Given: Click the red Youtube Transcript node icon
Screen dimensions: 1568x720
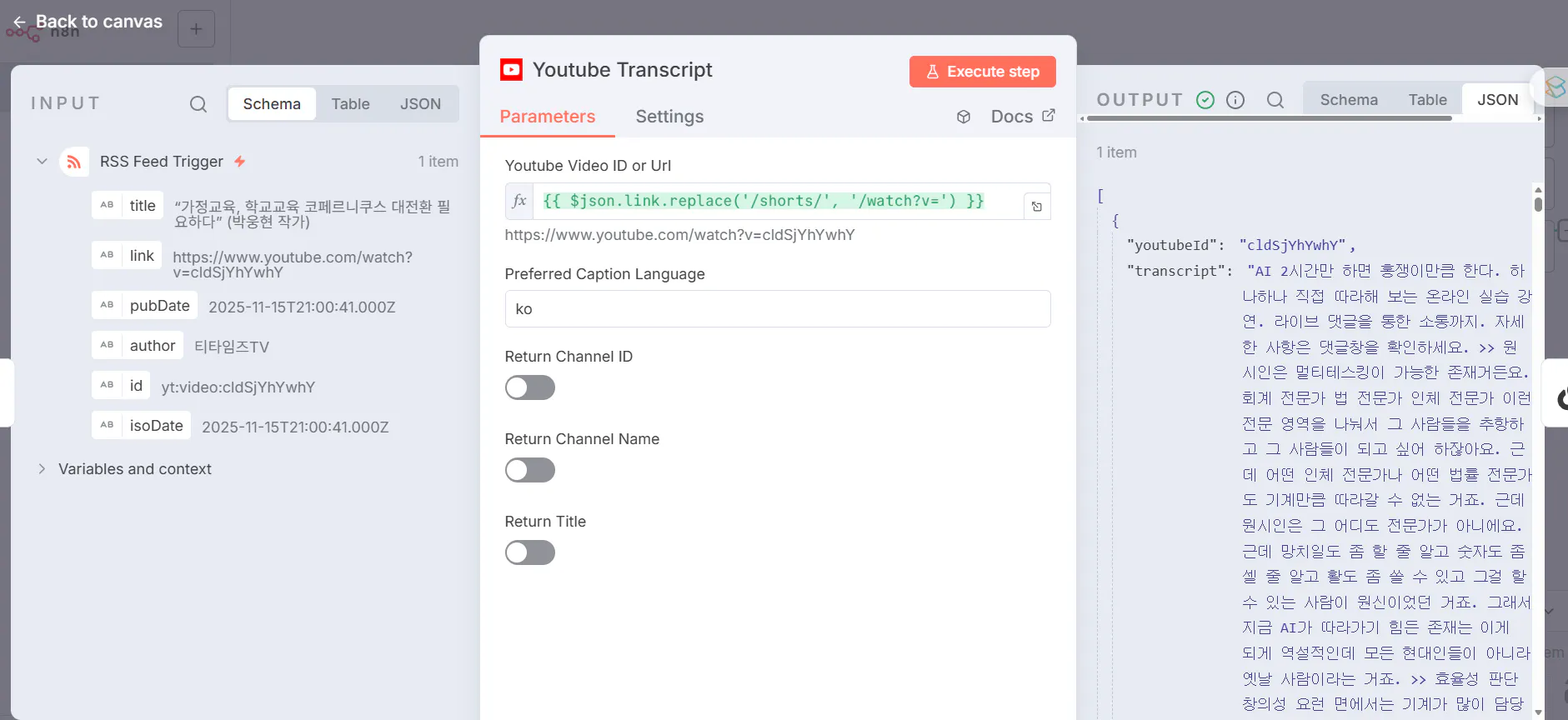Looking at the screenshot, I should [511, 70].
